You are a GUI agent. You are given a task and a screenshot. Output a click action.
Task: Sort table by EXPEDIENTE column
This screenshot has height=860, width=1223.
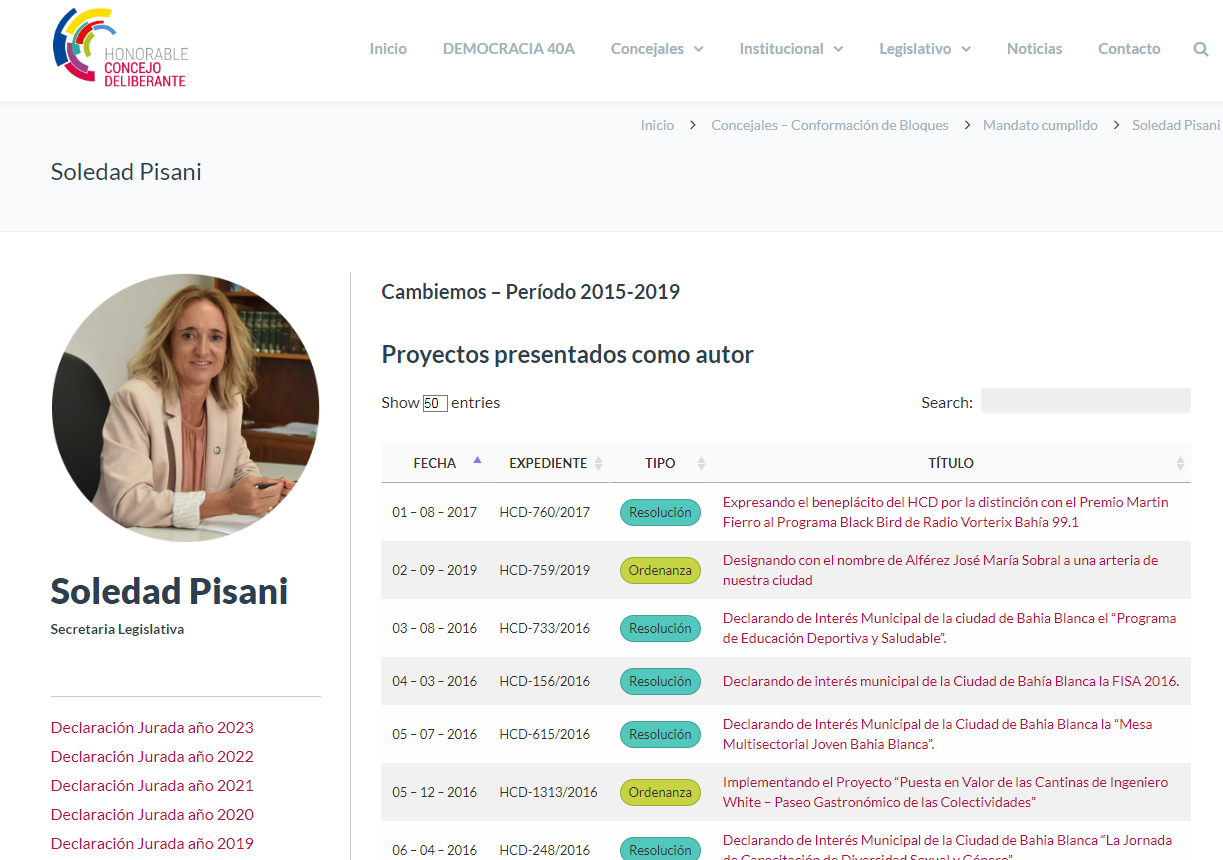548,463
